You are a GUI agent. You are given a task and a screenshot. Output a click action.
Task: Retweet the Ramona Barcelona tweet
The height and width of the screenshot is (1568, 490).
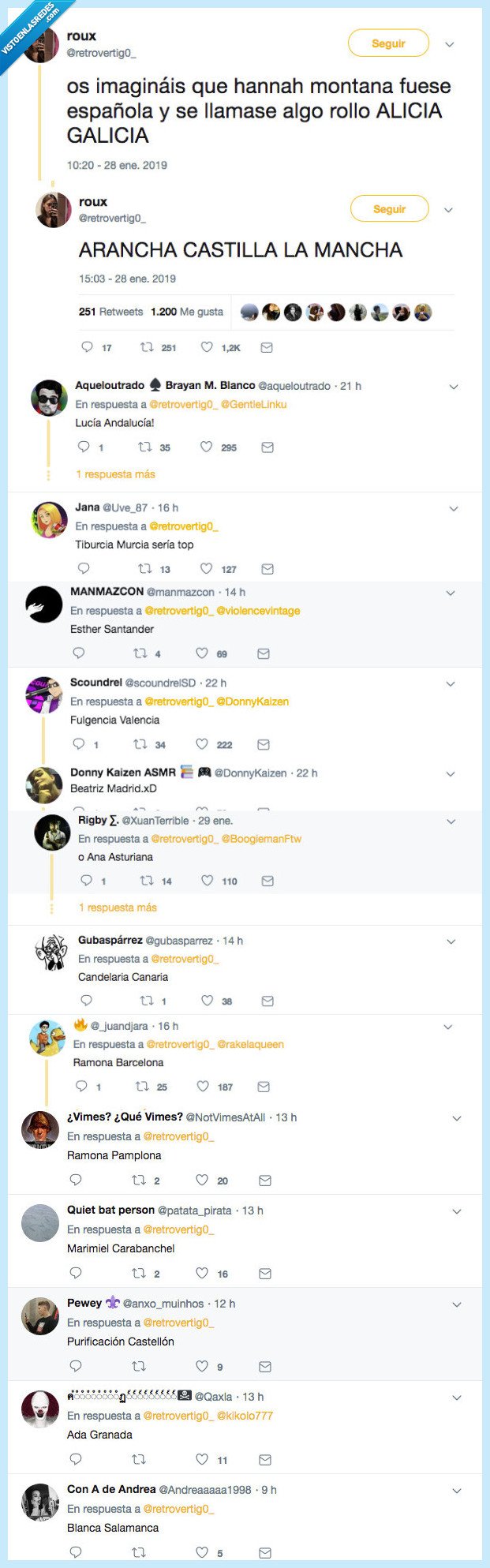pos(142,1087)
